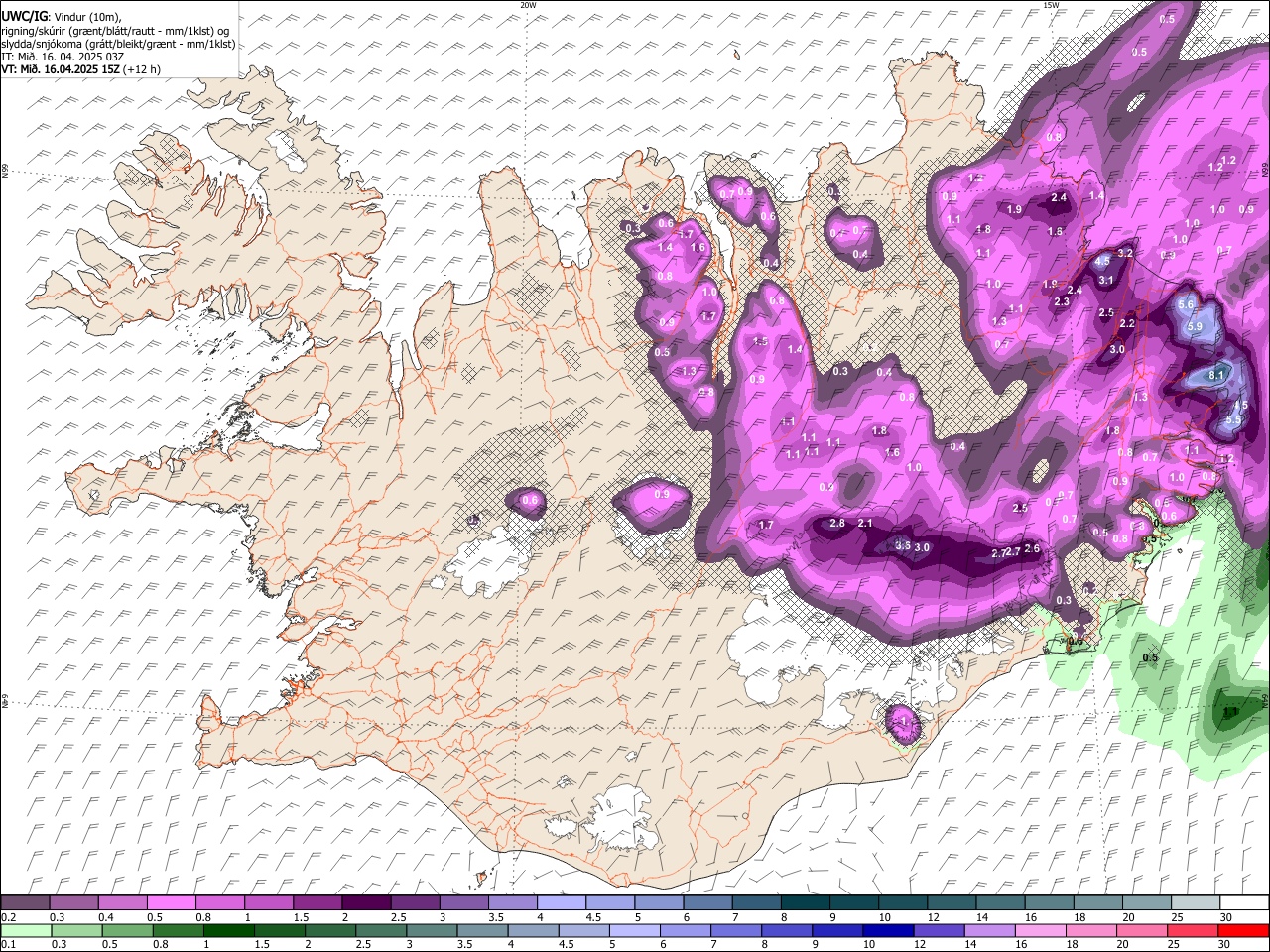Click the UWC/IG Vindur (10m) title text
The width and height of the screenshot is (1270, 952).
point(62,16)
